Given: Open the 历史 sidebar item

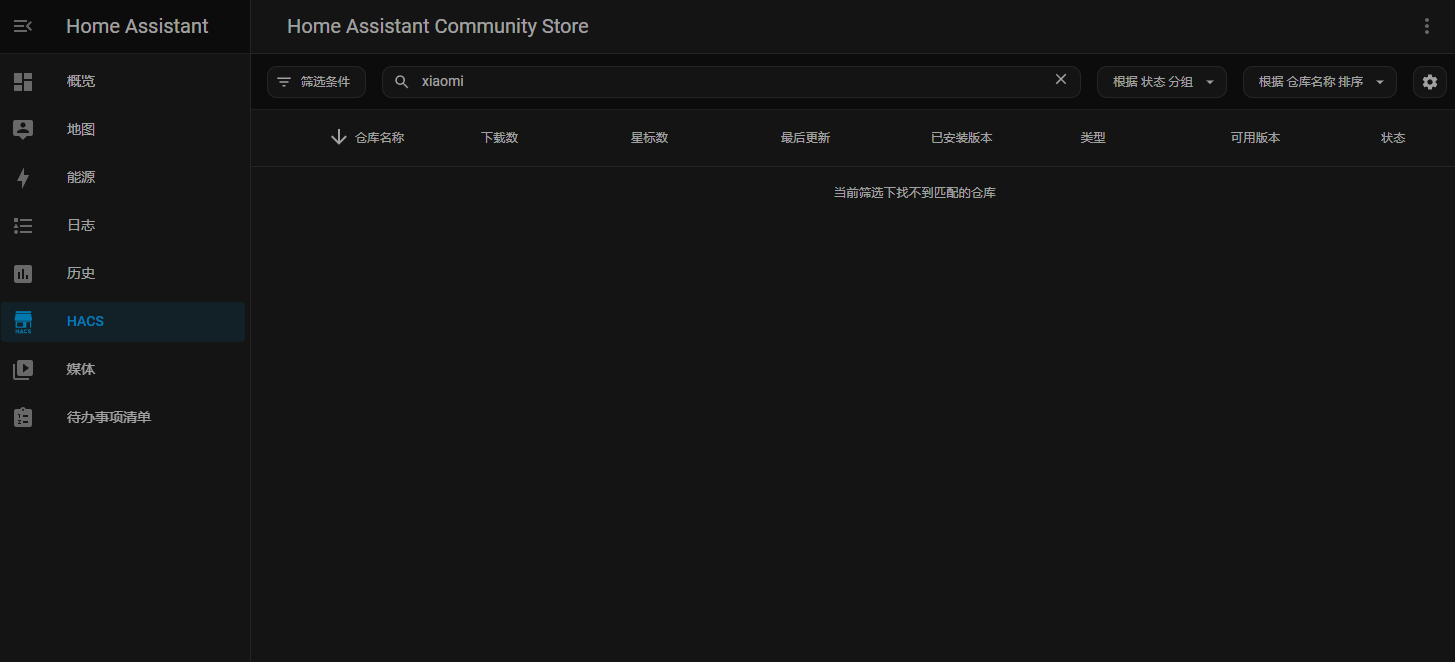Looking at the screenshot, I should point(123,274).
